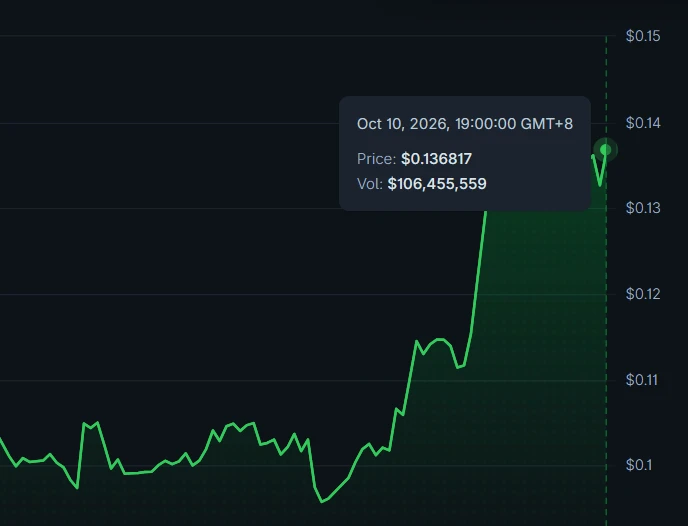688x526 pixels.
Task: Click the $0.13 price axis label
Action: (x=643, y=208)
